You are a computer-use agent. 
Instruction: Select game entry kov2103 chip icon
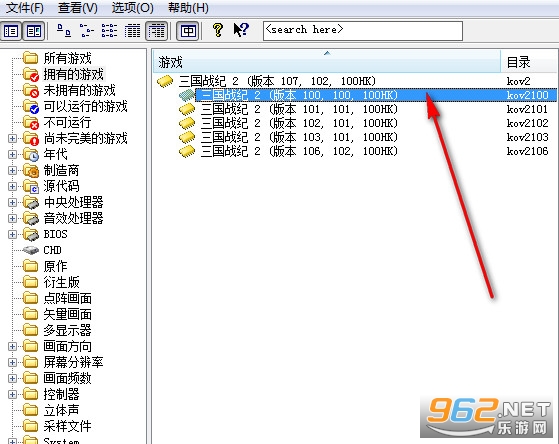(x=187, y=137)
